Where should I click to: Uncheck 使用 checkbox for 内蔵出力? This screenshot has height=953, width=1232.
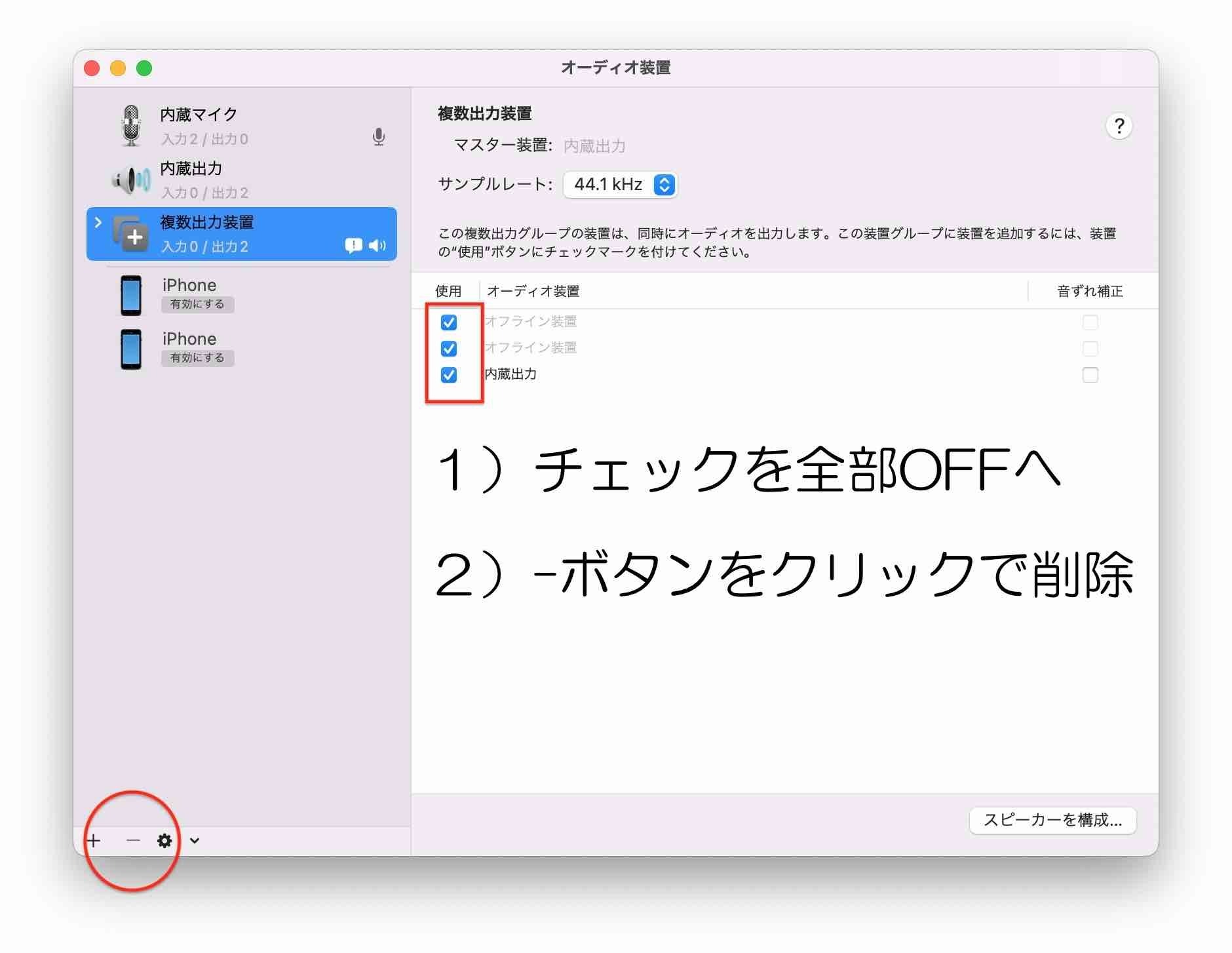coord(449,375)
